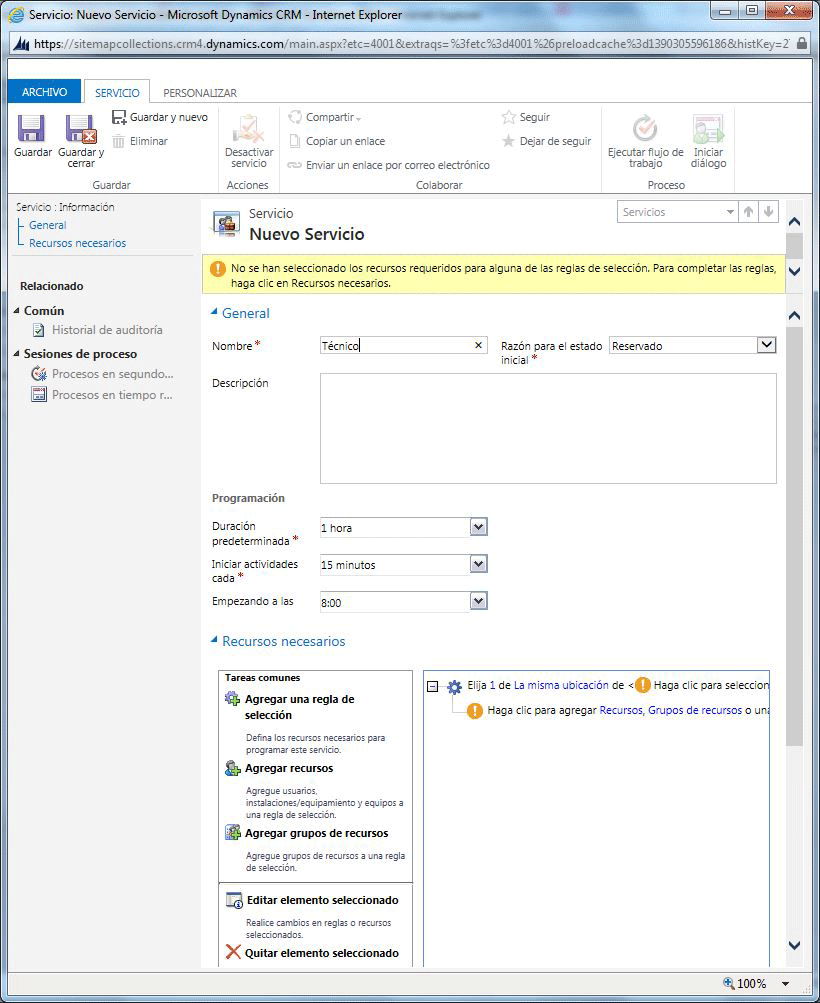Screen dimensions: 820x1003
Task: Click Agregar grupos de recursos
Action: 317,833
